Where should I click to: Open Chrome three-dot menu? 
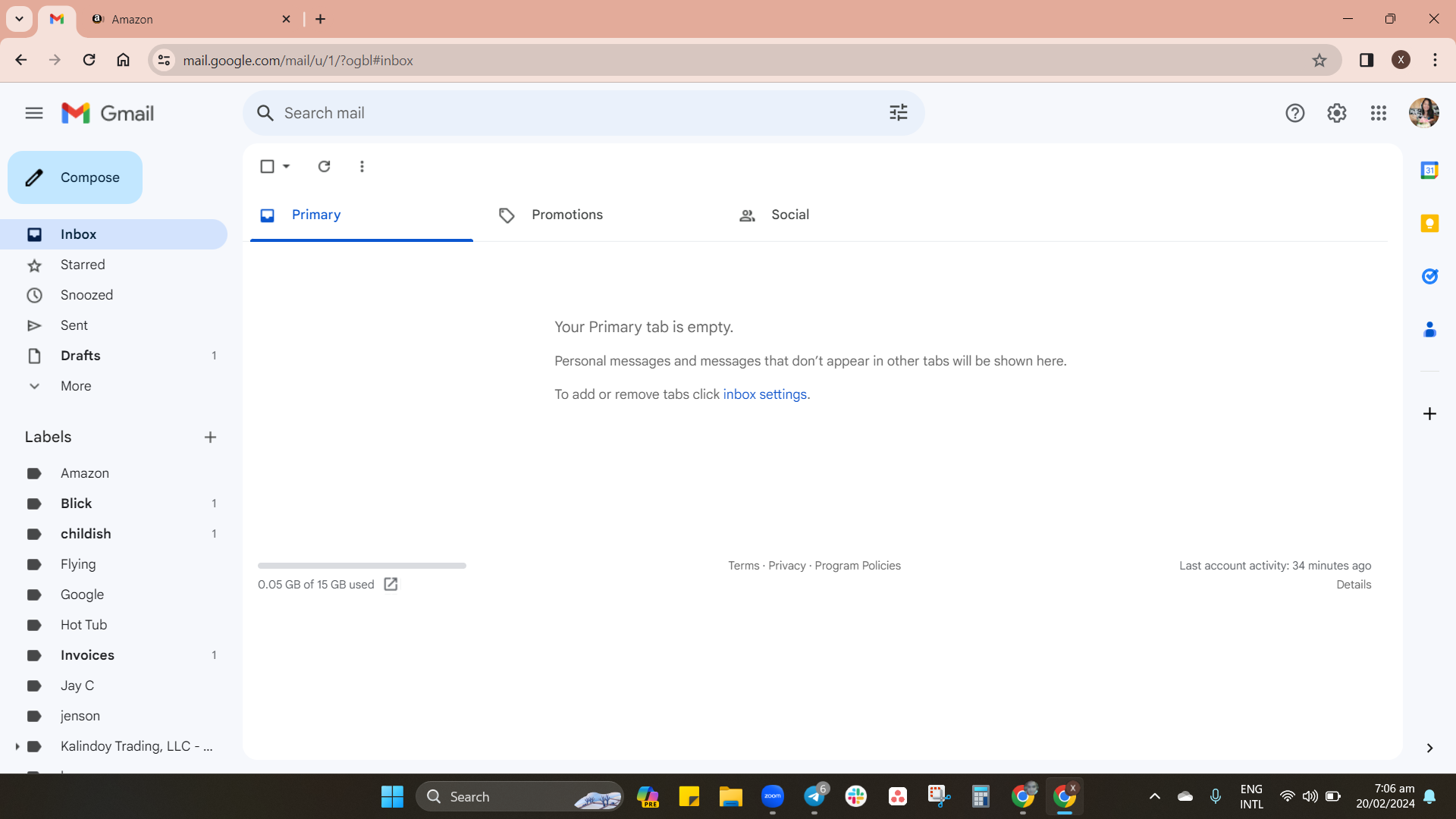pos(1435,60)
